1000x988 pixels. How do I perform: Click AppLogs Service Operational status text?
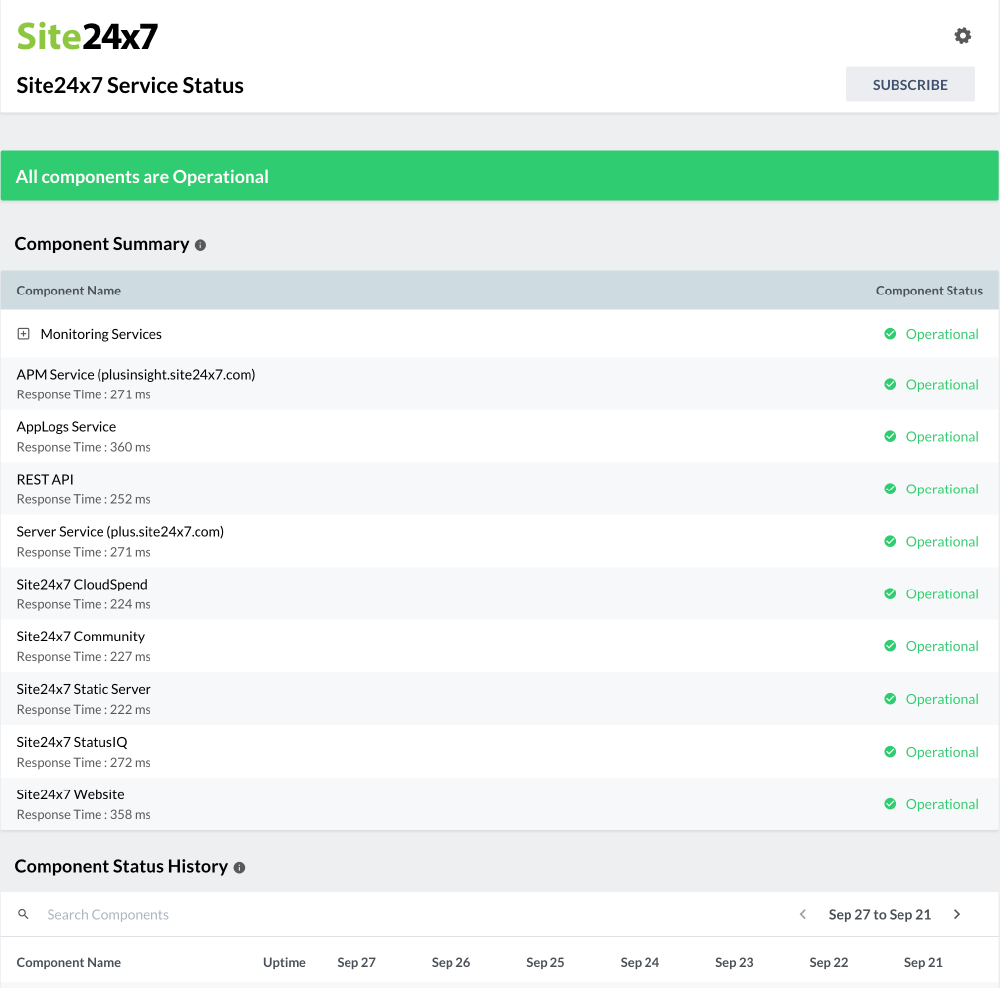941,437
